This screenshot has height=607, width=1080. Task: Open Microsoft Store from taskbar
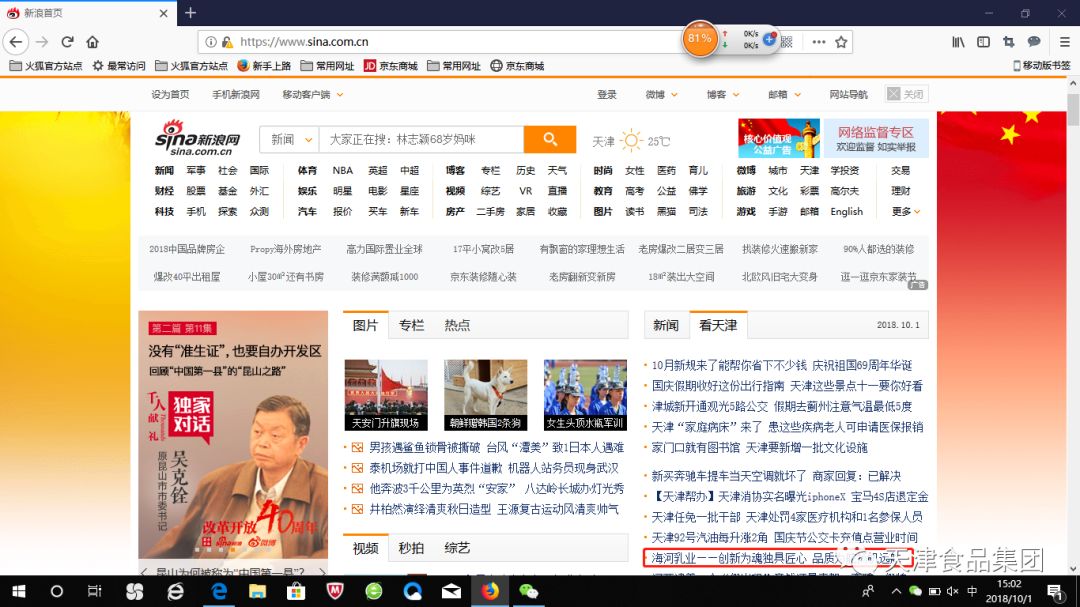[296, 591]
